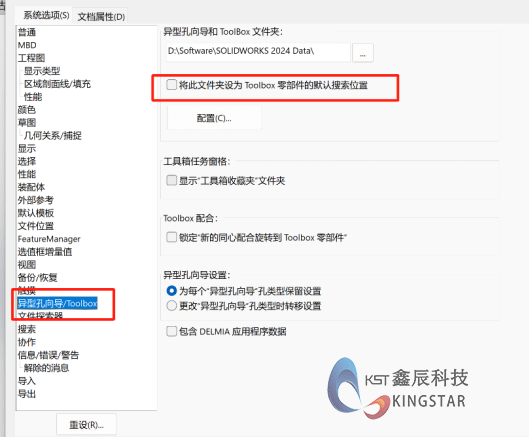Select 信息/错误/警告 in the list
The width and height of the screenshot is (529, 437).
49,355
